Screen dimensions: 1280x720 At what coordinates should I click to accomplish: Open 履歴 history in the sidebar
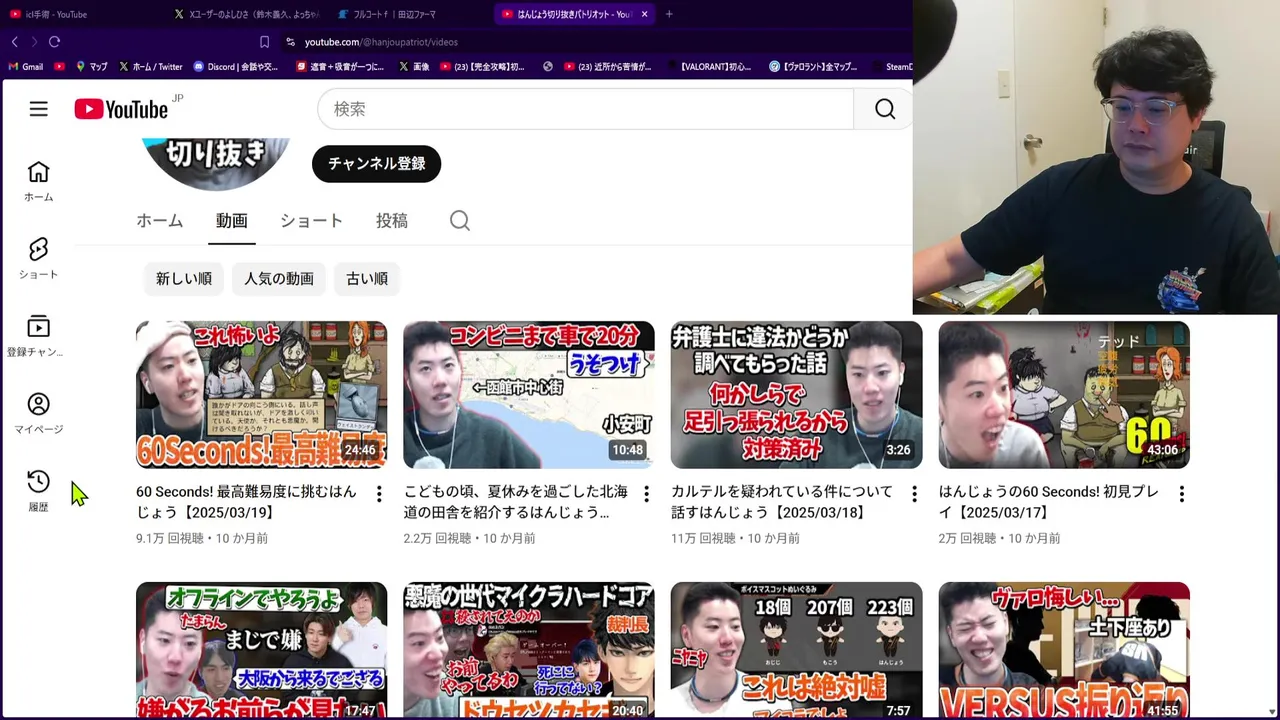pyautogui.click(x=38, y=490)
